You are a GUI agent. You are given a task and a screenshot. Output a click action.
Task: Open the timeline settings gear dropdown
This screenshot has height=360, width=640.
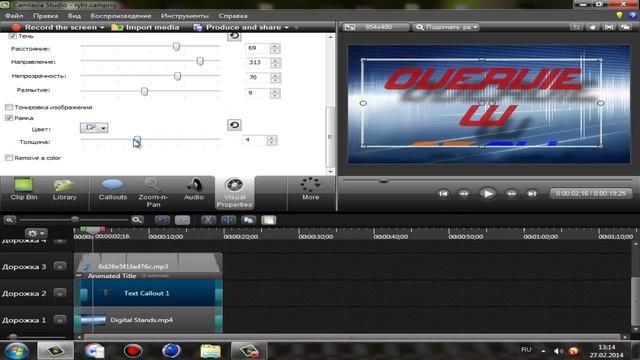point(36,233)
